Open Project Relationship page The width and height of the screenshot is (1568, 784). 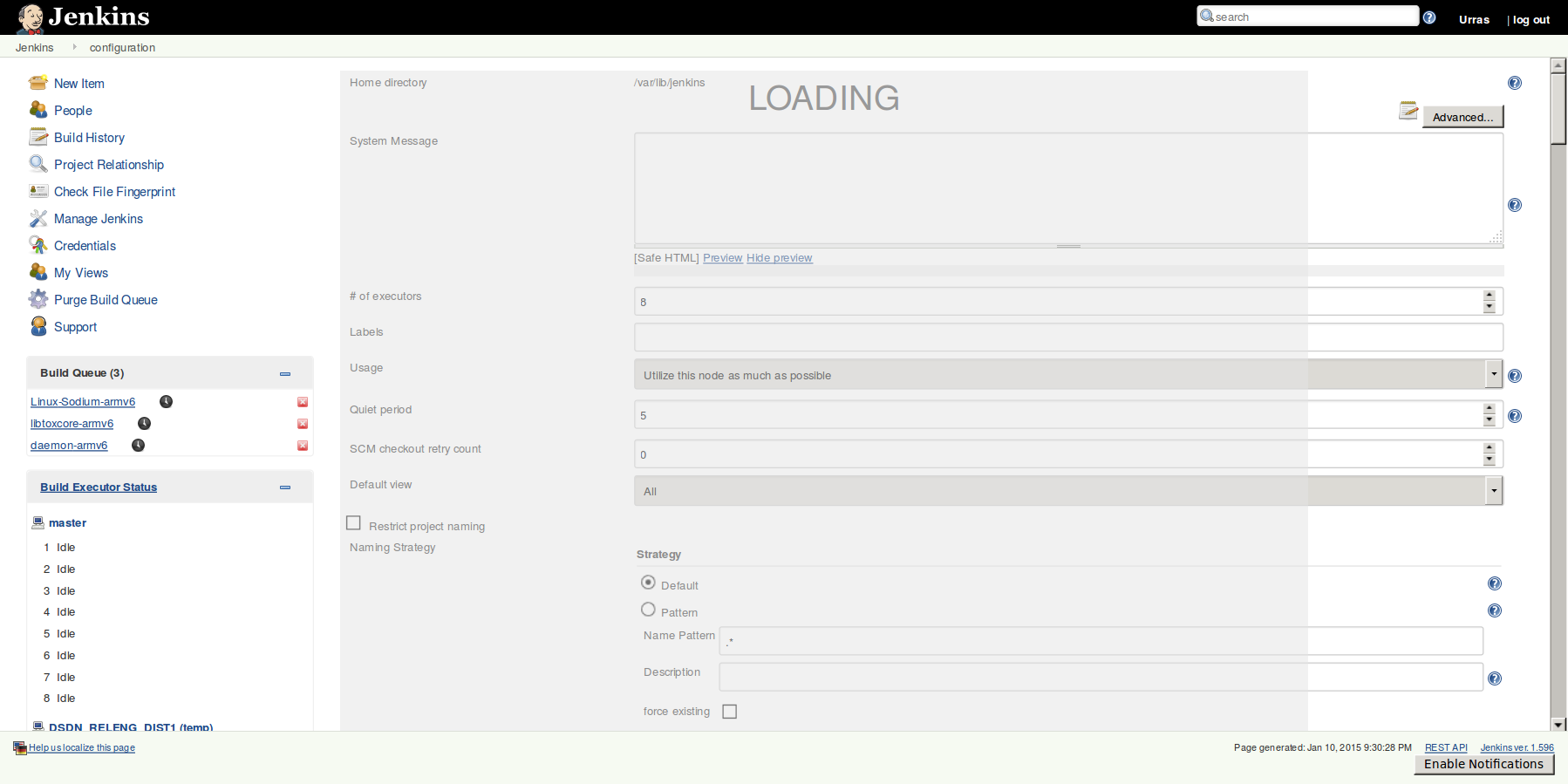click(109, 165)
